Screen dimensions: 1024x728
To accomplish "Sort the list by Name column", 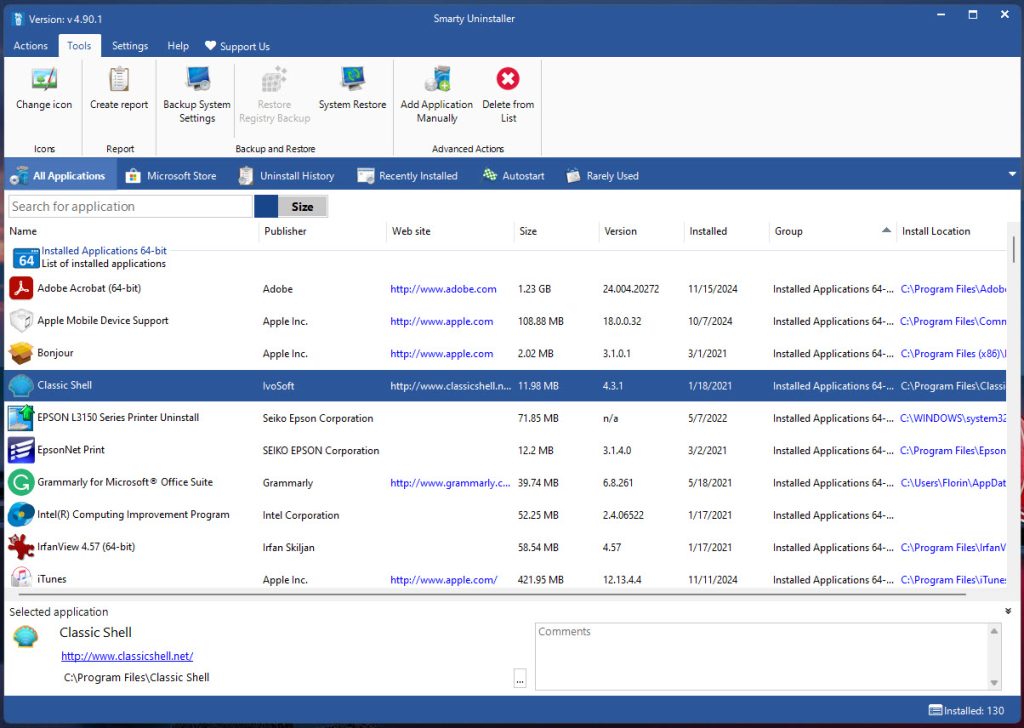I will coord(133,231).
